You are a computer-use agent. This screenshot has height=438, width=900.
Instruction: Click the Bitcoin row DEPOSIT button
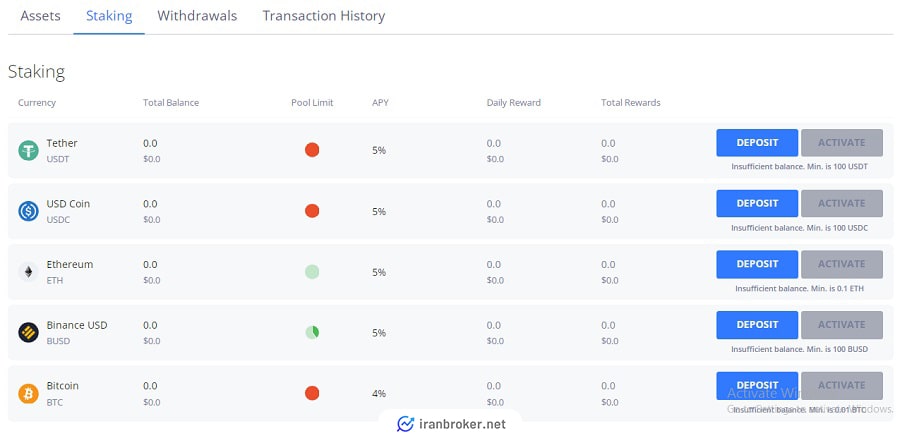[x=757, y=386]
